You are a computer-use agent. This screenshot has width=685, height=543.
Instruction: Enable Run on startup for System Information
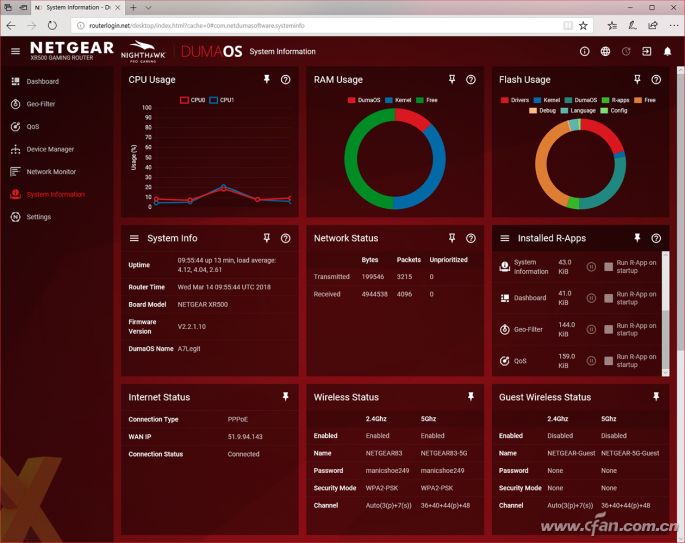pyautogui.click(x=608, y=266)
